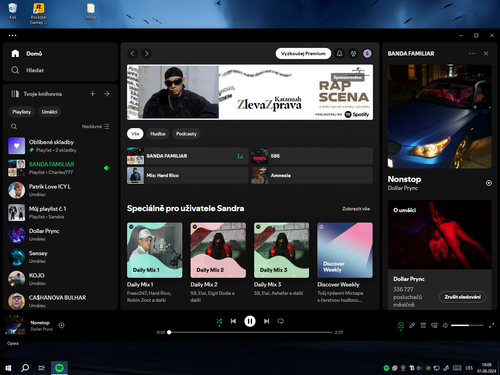Adjust the volume slider
Image resolution: width=500 pixels, height=375 pixels.
click(x=467, y=325)
